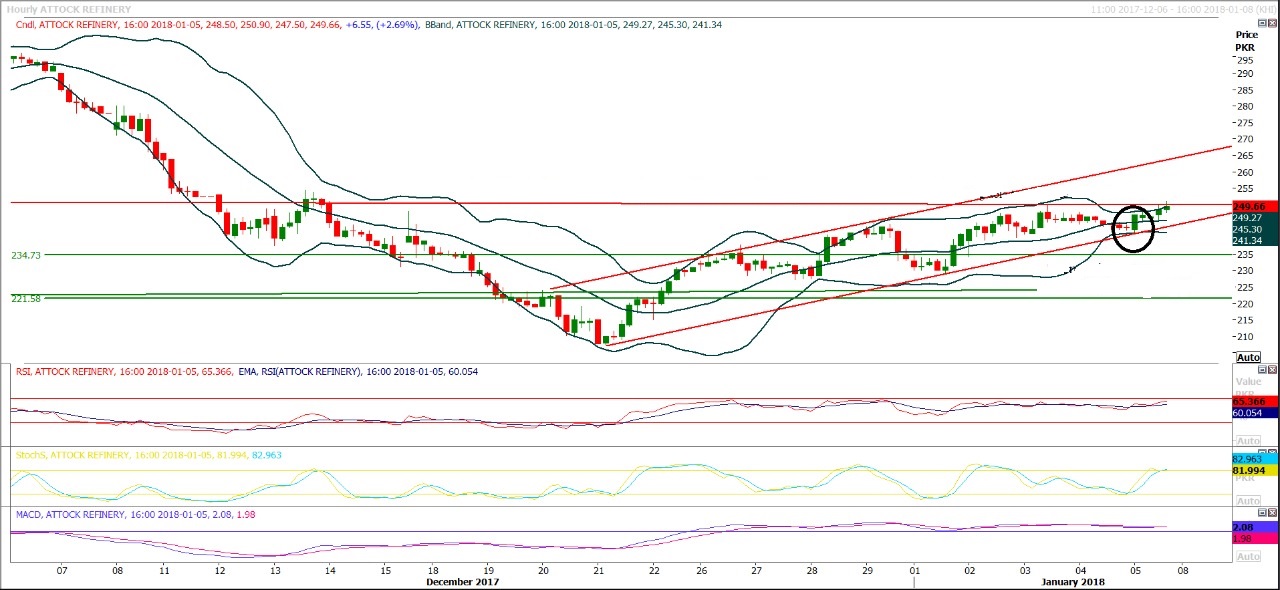The width and height of the screenshot is (1280, 590).
Task: Minimize the price chart panel
Action: (1262, 23)
